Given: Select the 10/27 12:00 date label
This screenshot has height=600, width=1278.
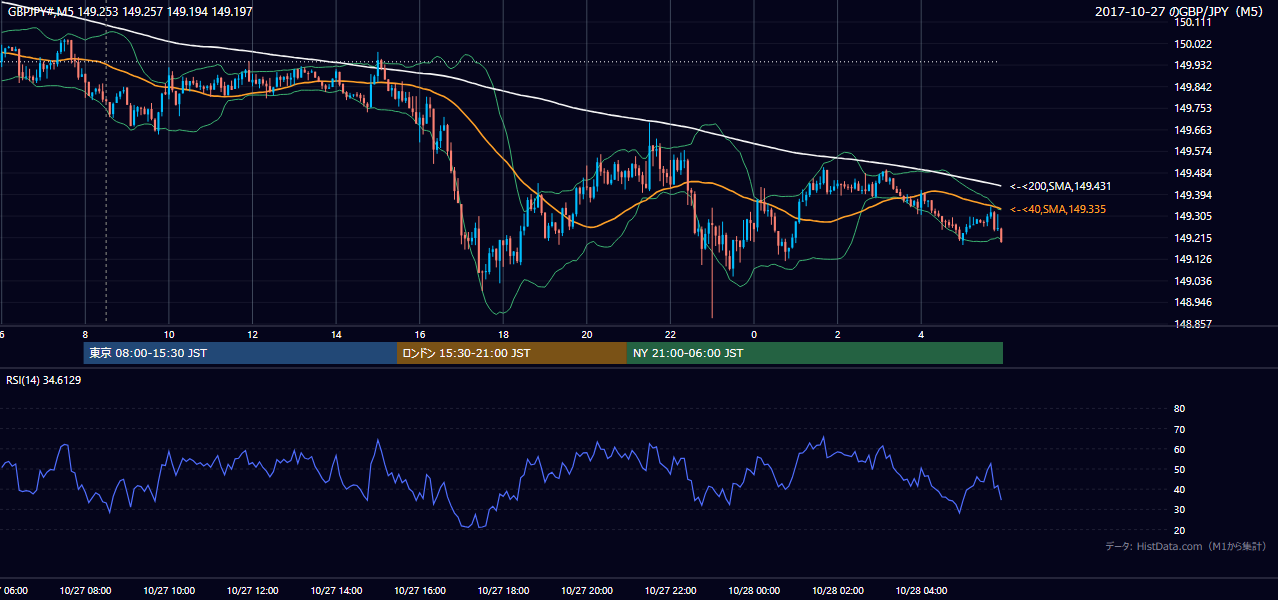Looking at the screenshot, I should (x=252, y=591).
